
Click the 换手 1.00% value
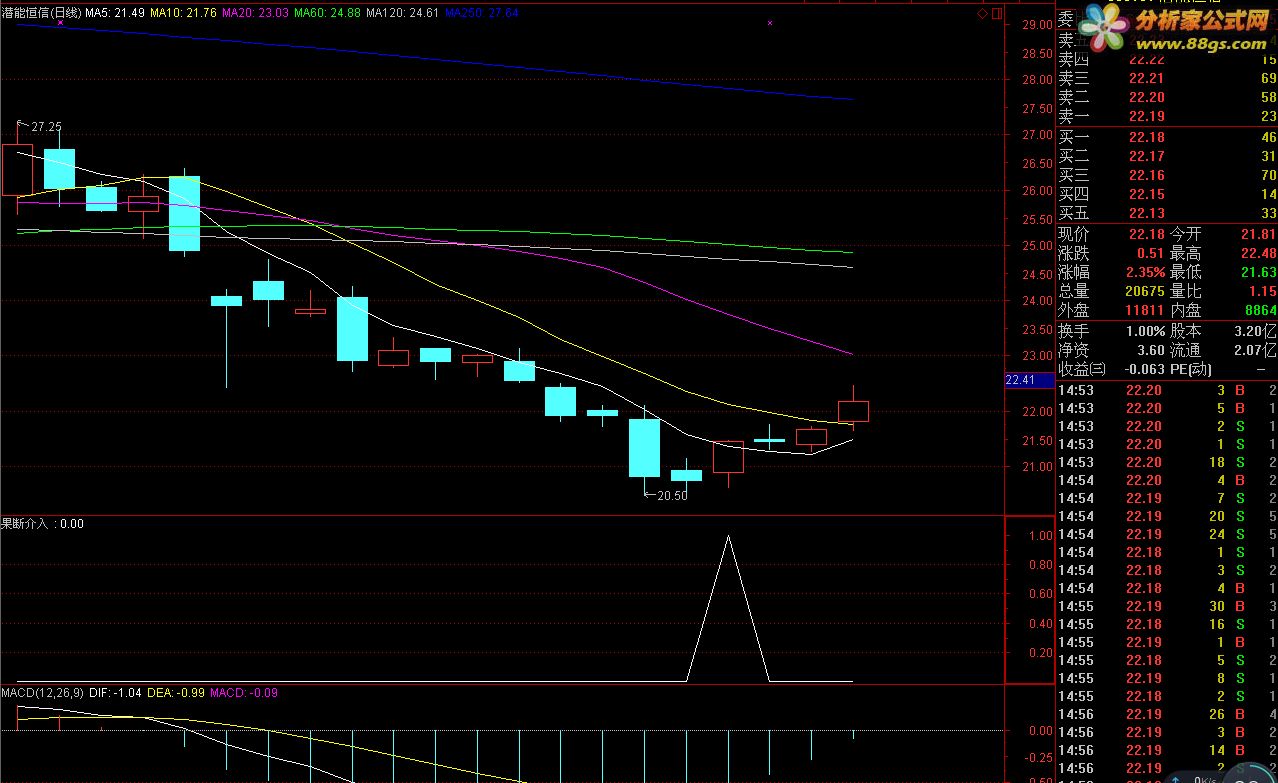tap(1147, 331)
